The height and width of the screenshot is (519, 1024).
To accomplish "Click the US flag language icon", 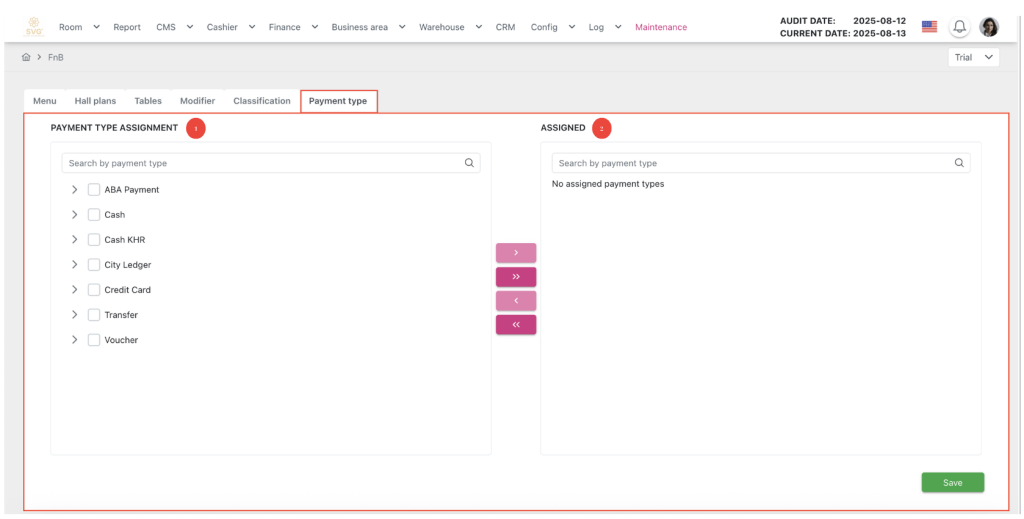I will coord(929,27).
